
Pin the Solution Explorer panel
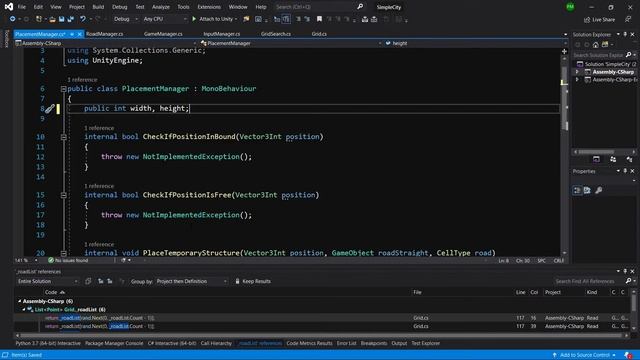(625, 34)
